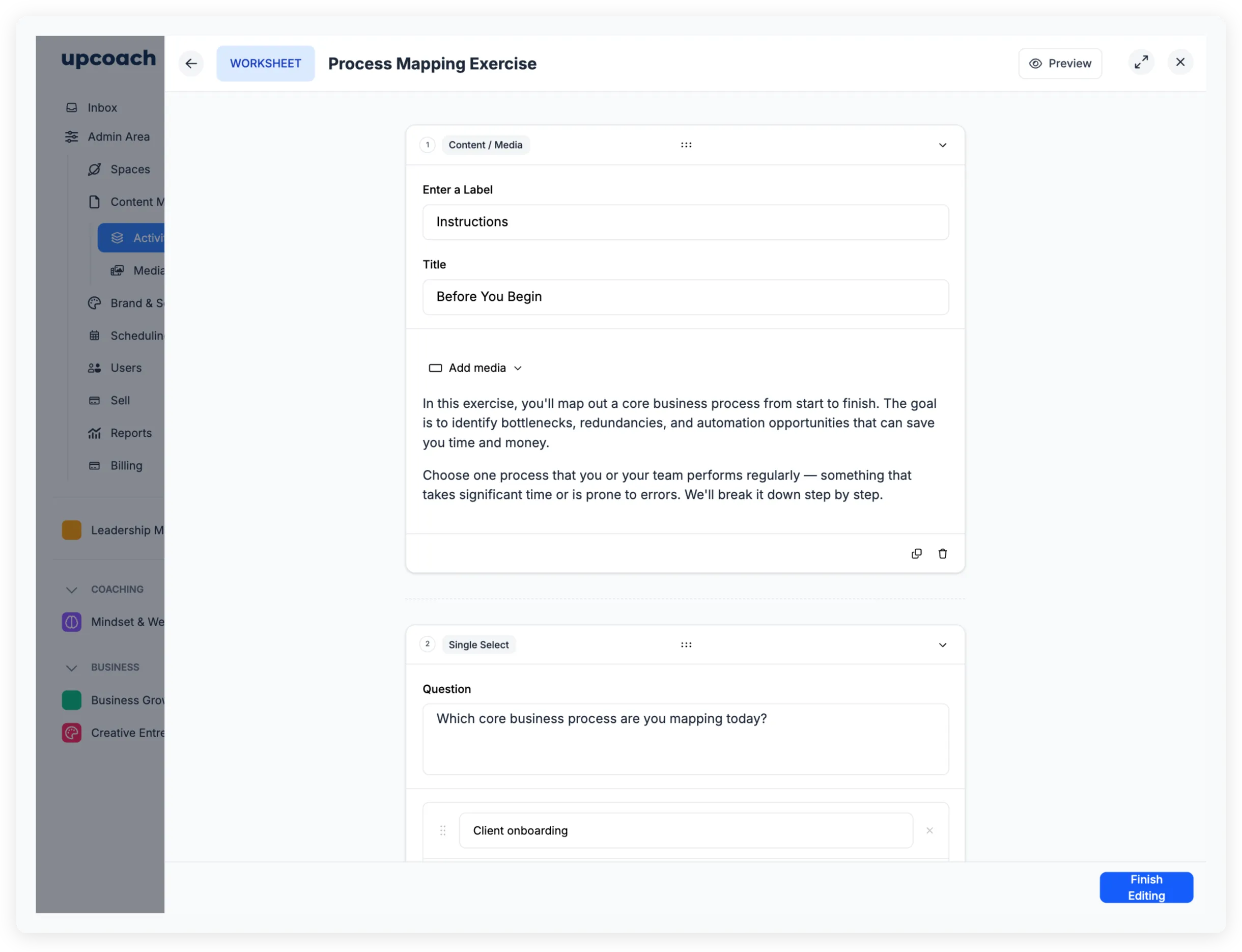The width and height of the screenshot is (1242, 952).
Task: Grab drag handle of Content / Media block
Action: click(x=686, y=145)
